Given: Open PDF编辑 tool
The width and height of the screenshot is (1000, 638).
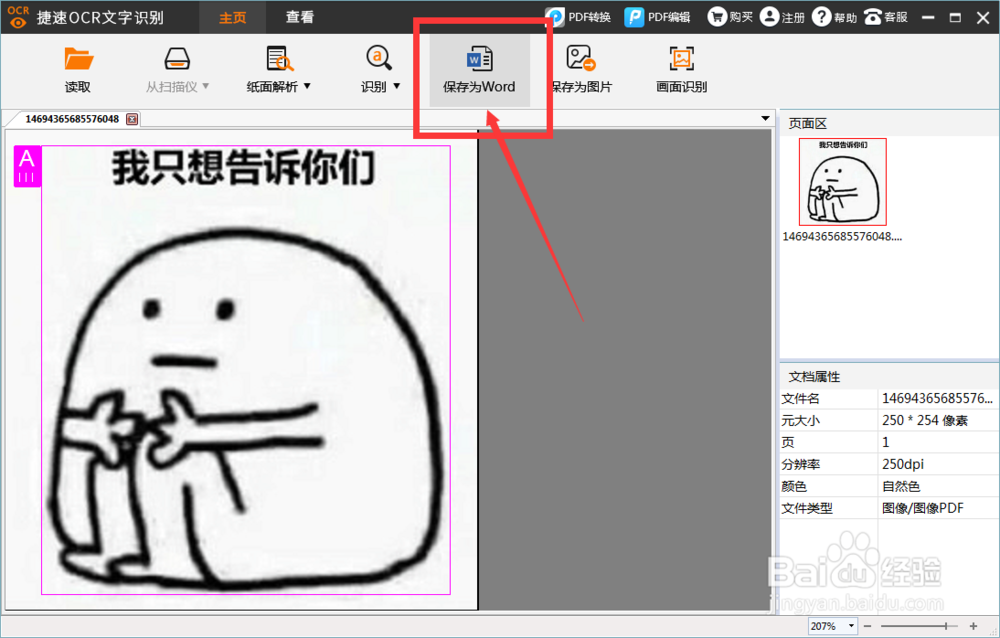Looking at the screenshot, I should point(658,17).
